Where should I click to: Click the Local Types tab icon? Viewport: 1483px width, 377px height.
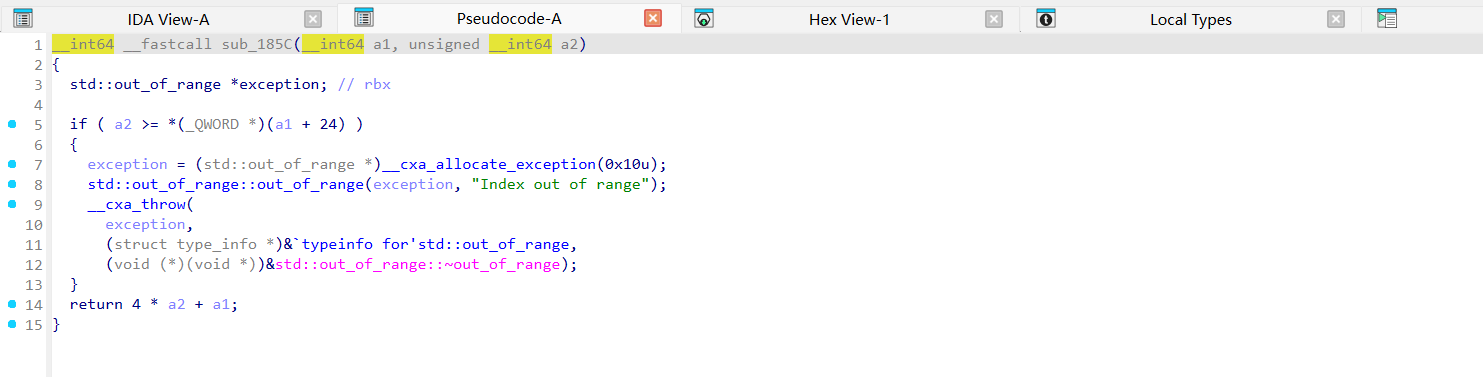point(1046,18)
